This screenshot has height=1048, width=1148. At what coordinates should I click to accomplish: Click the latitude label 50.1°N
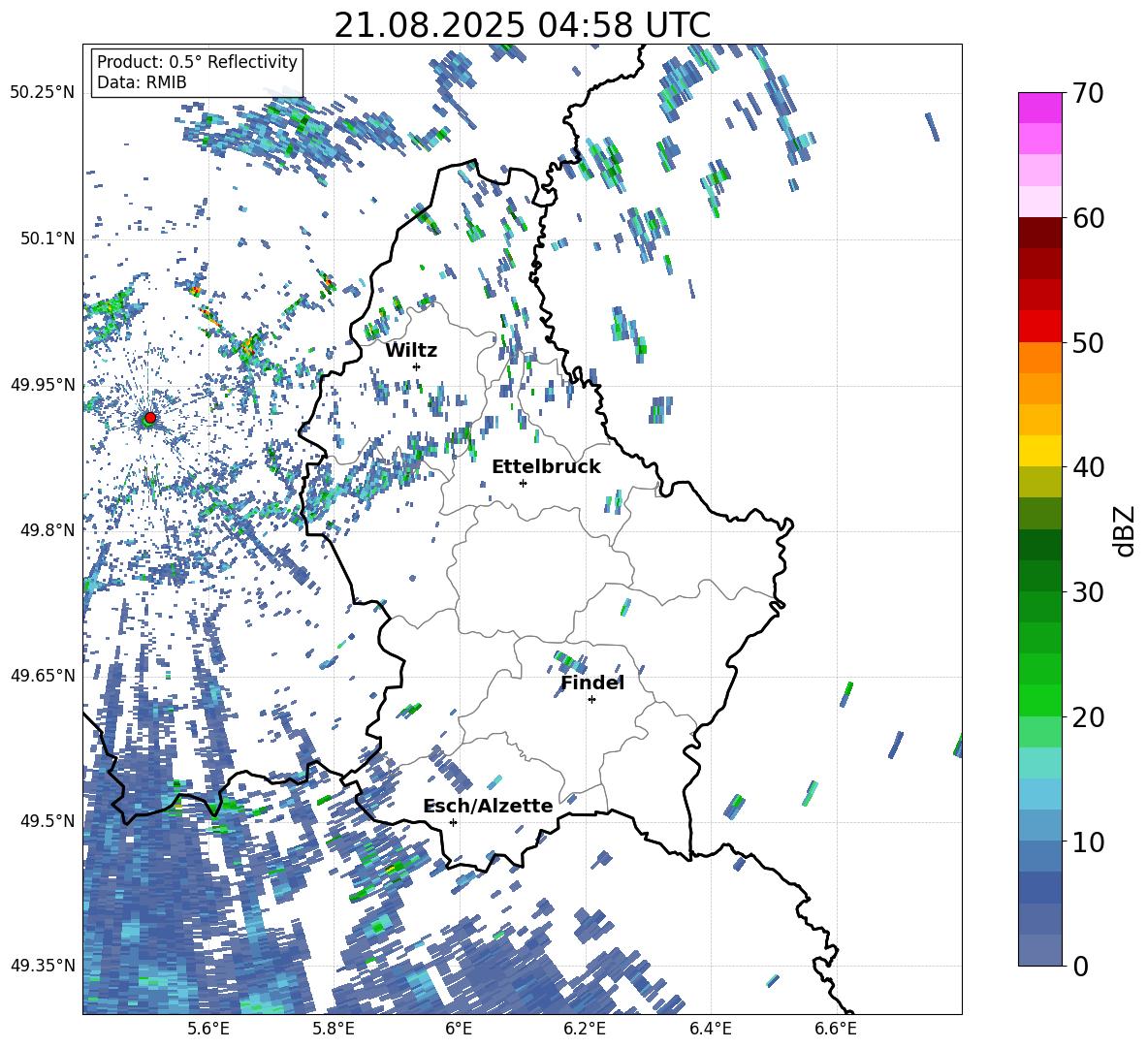click(48, 238)
